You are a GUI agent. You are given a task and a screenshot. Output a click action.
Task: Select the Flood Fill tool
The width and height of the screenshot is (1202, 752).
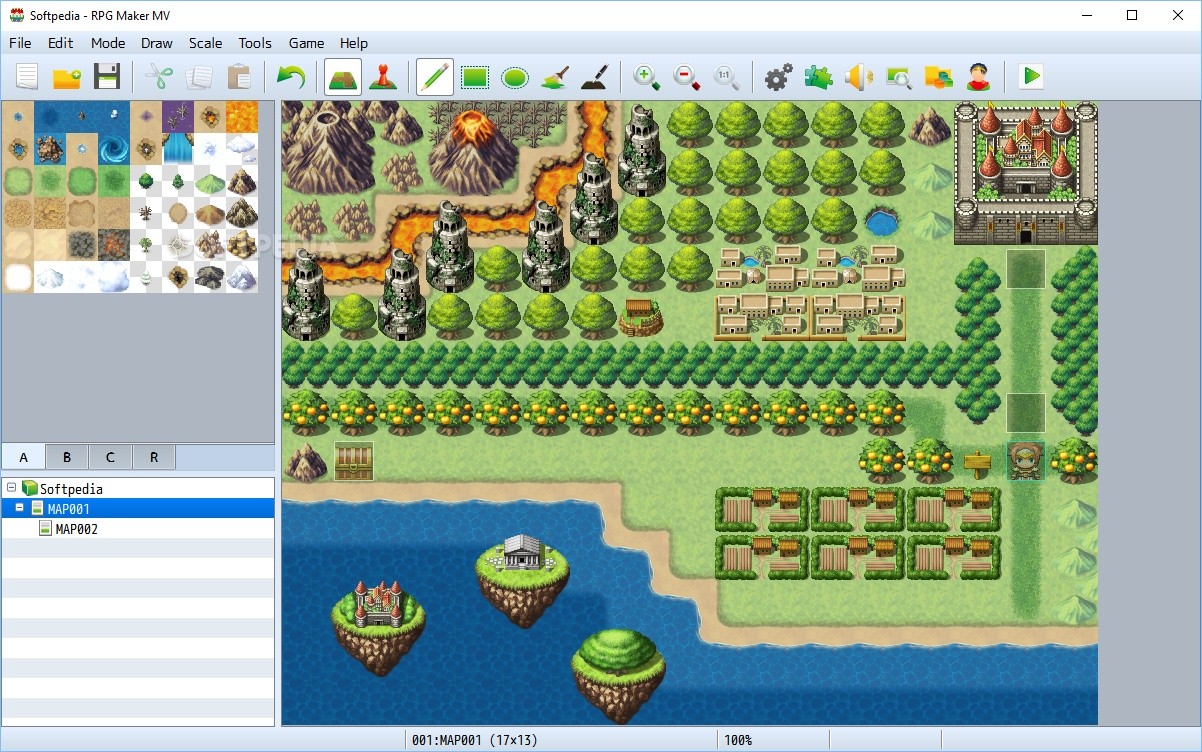[x=554, y=76]
